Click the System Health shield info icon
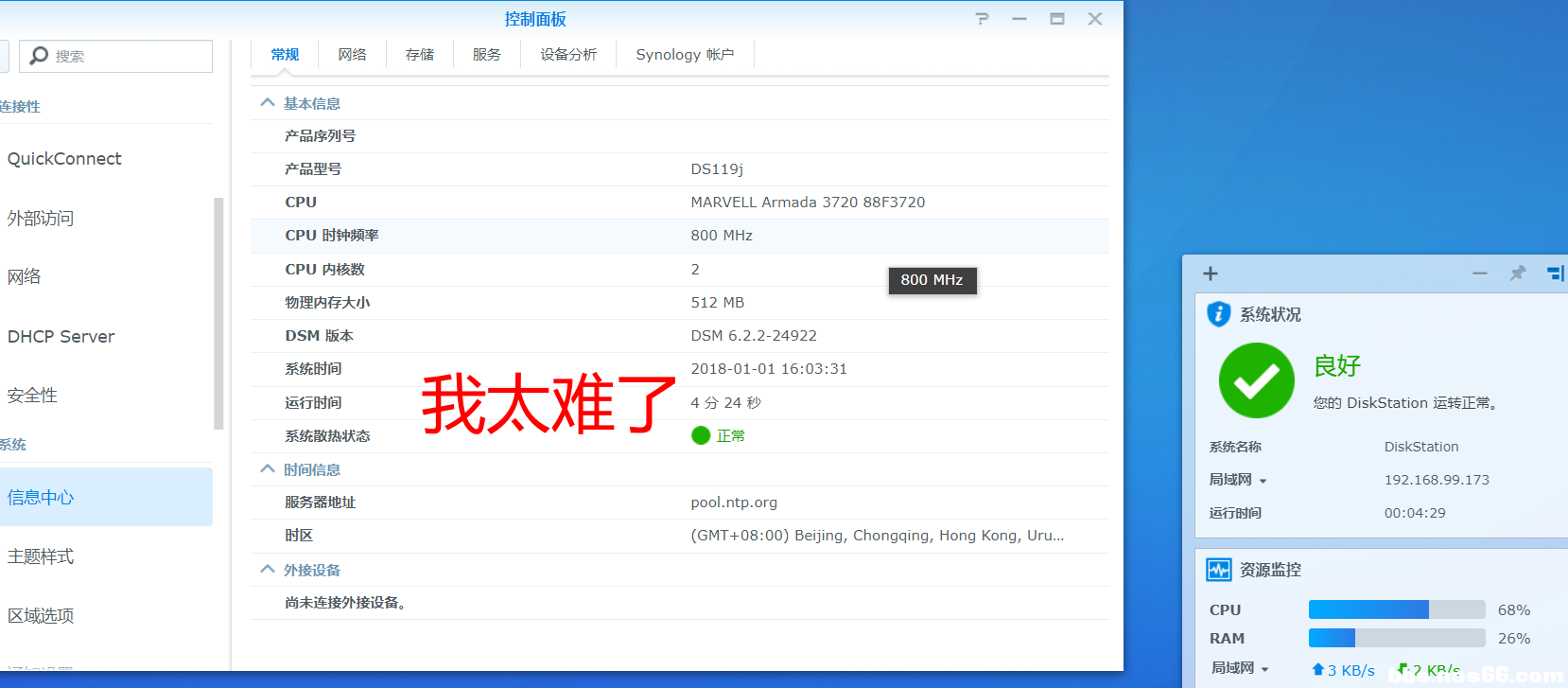 point(1219,314)
